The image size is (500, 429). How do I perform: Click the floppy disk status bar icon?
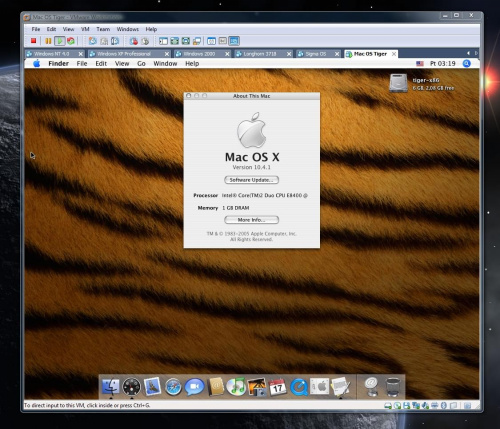click(406, 405)
